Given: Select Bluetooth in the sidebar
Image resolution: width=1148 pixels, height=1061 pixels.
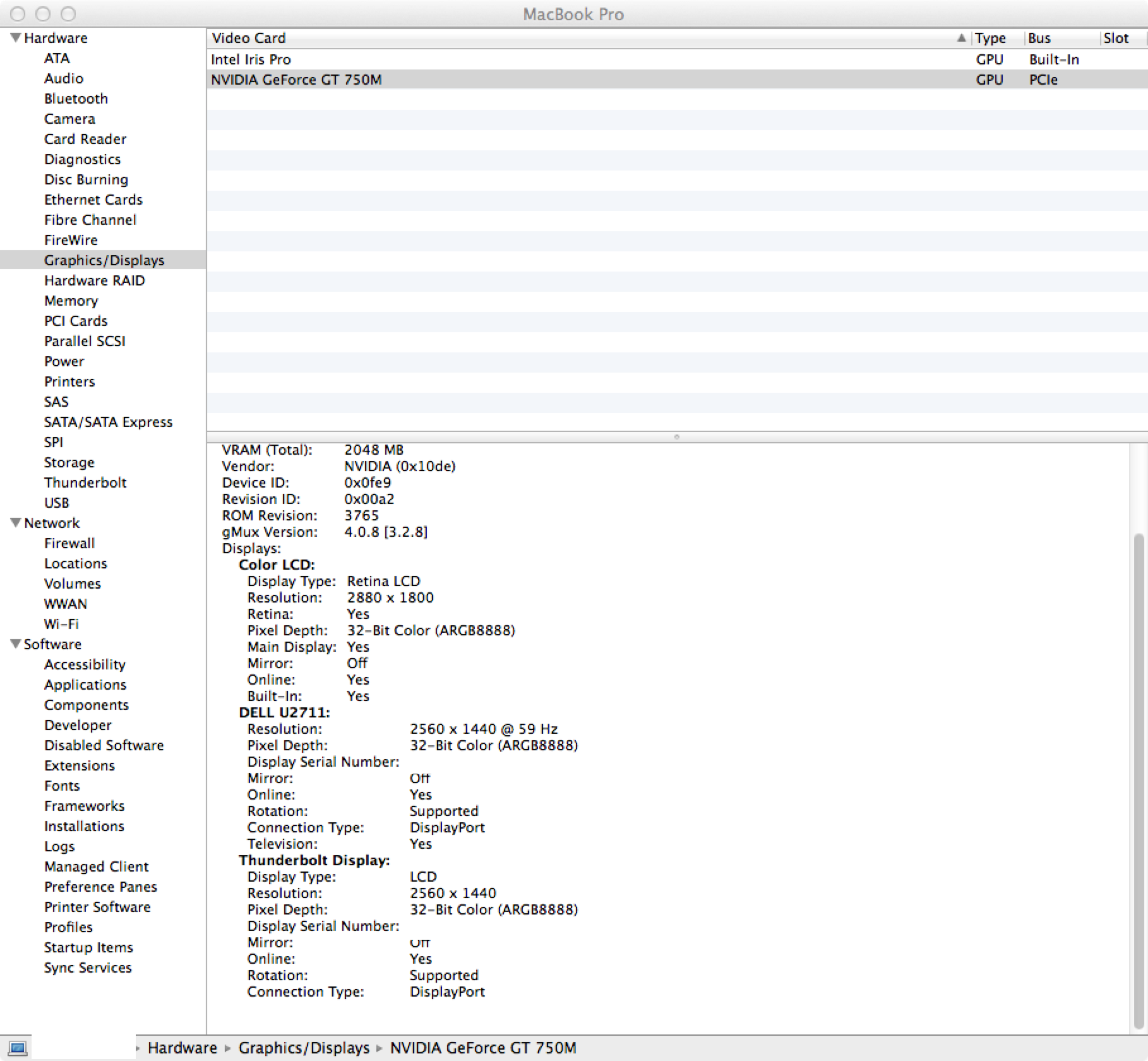Looking at the screenshot, I should (76, 99).
